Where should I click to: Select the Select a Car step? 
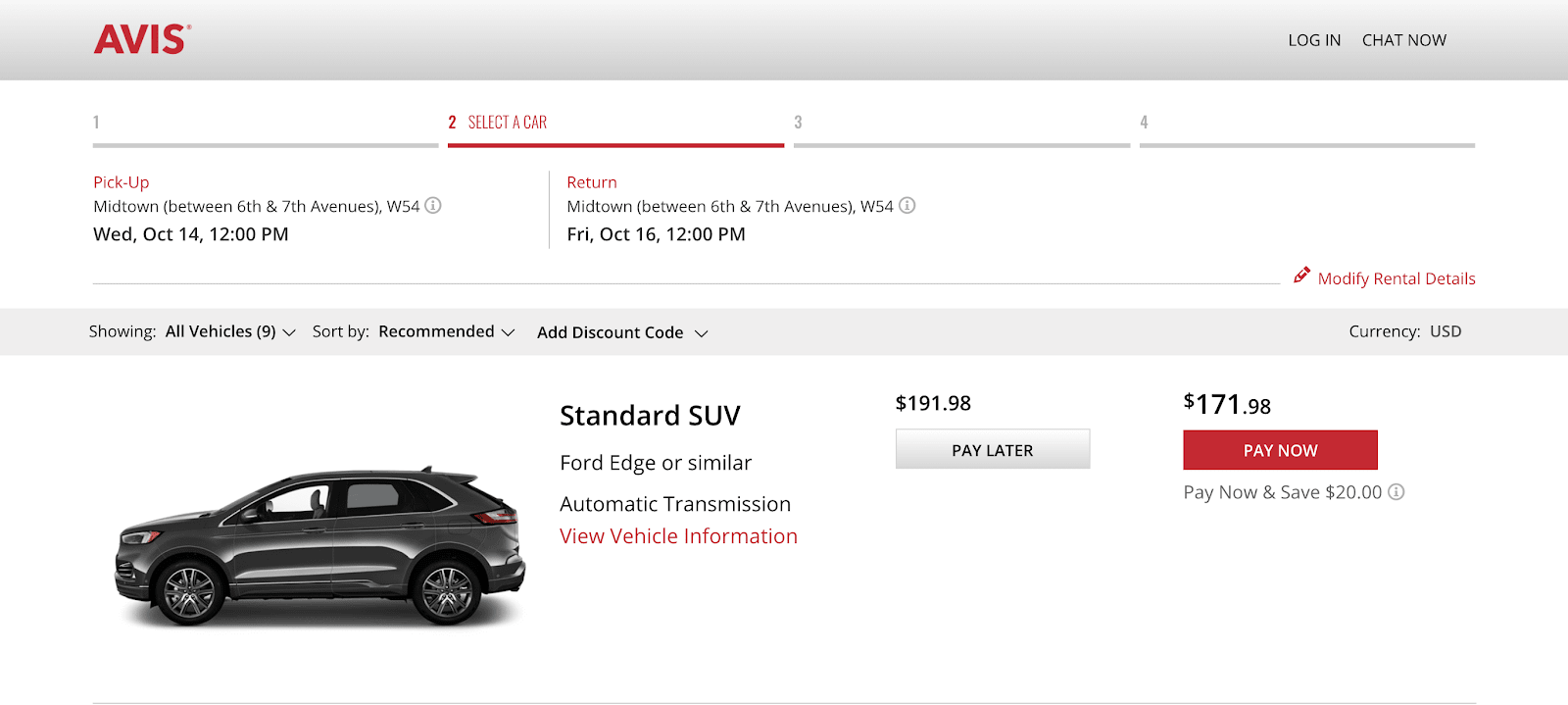tap(615, 127)
